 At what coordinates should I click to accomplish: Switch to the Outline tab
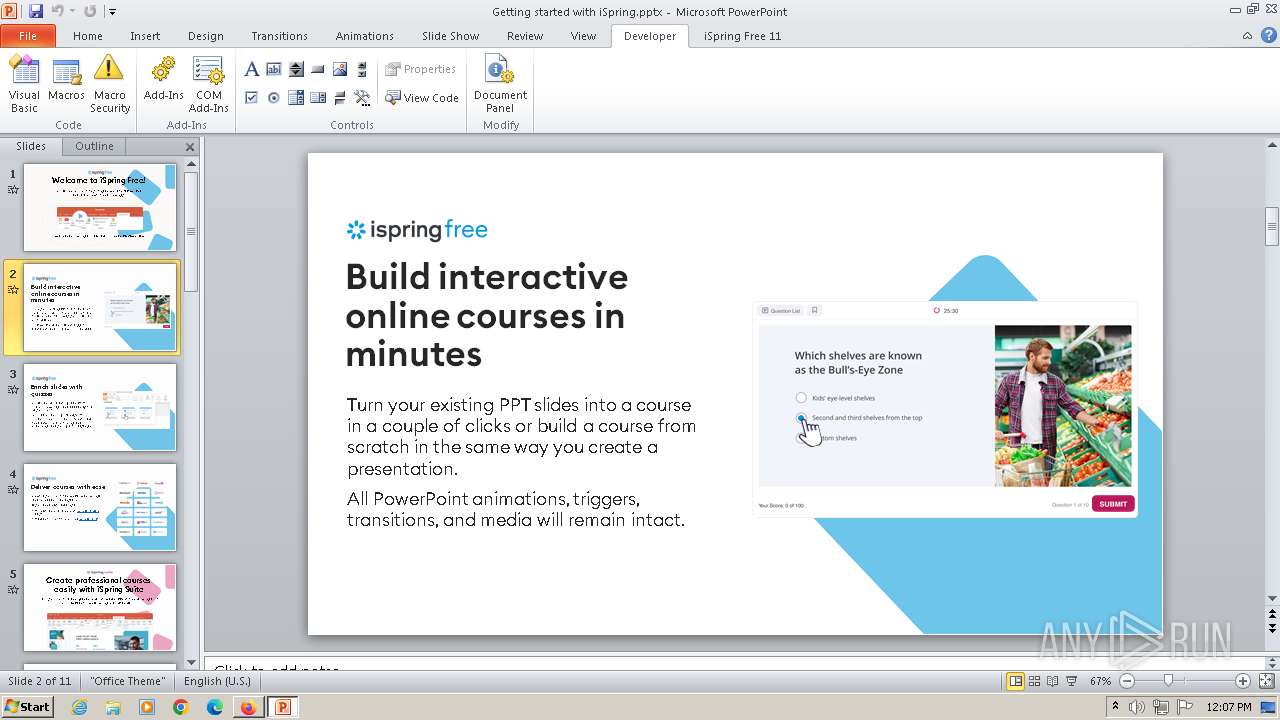click(x=94, y=146)
